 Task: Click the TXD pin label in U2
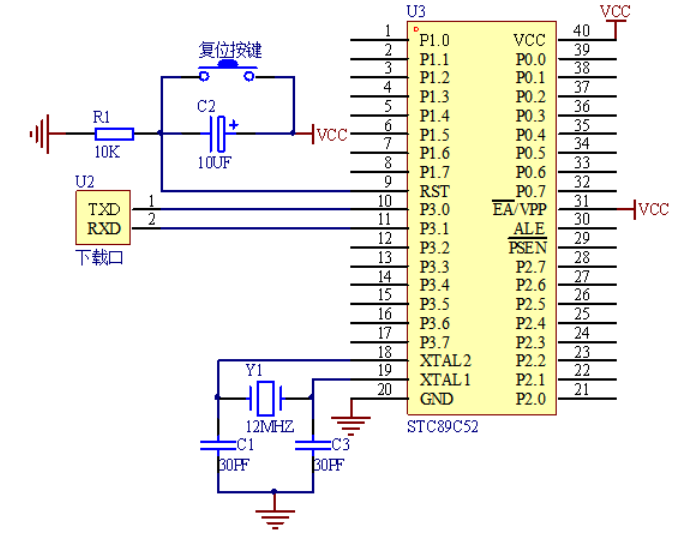coord(104,209)
